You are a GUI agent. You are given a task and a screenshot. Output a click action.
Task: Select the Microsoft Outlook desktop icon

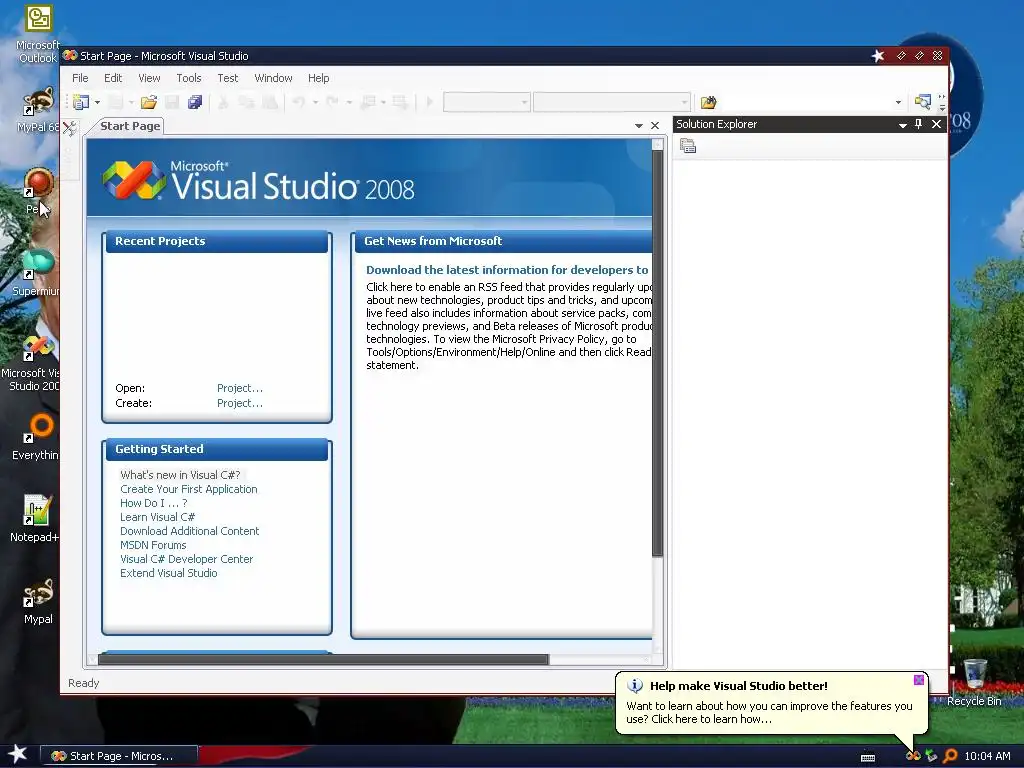pyautogui.click(x=38, y=35)
